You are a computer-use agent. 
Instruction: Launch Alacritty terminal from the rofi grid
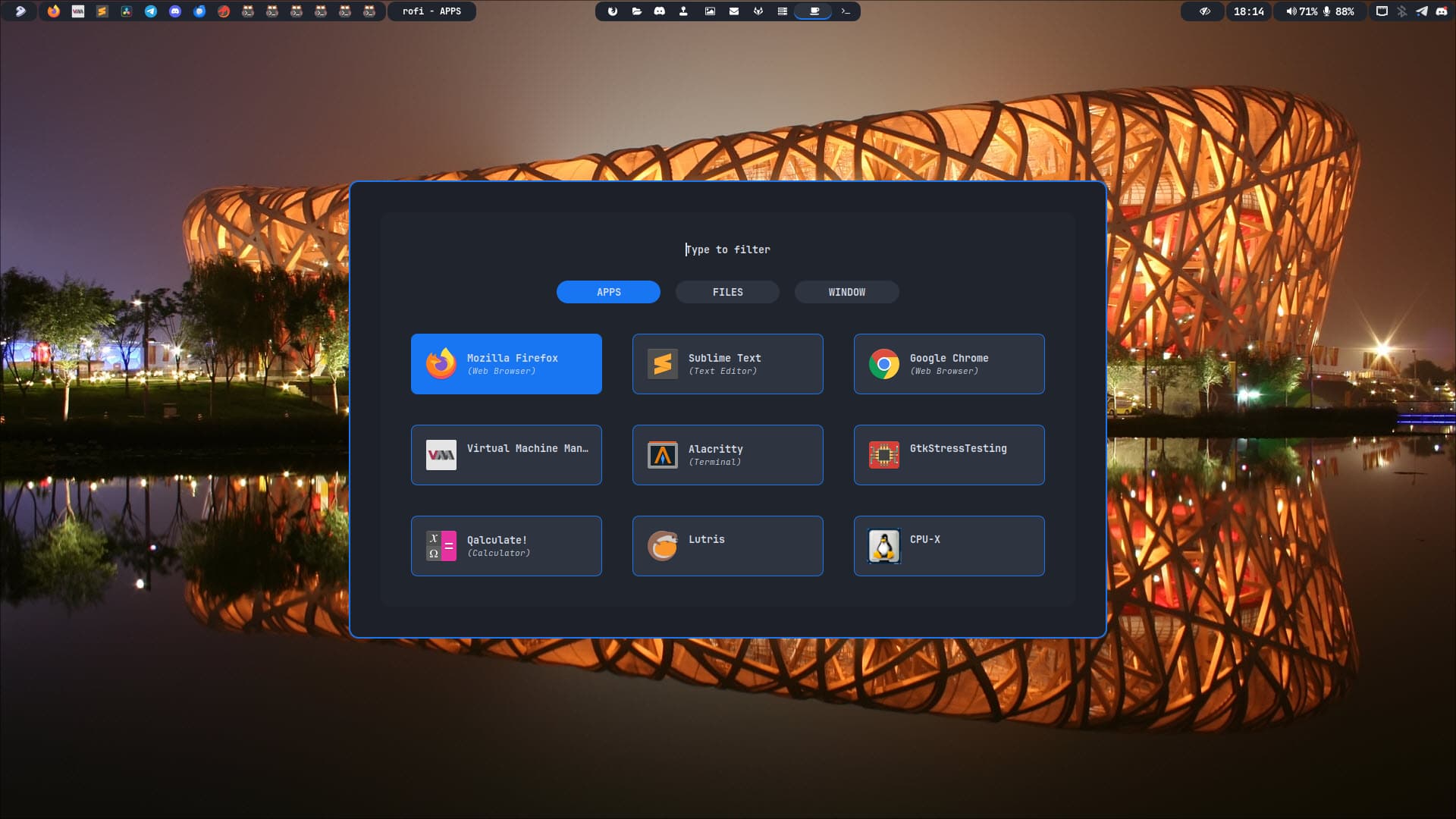click(728, 455)
